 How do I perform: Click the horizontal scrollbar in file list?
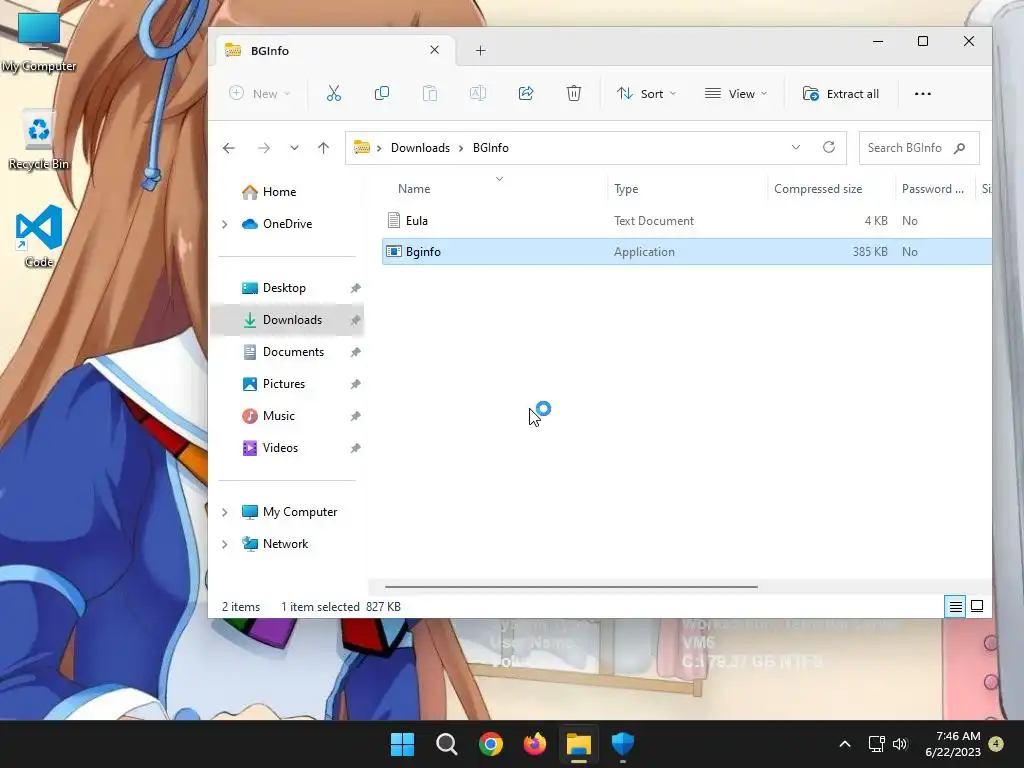[571, 587]
